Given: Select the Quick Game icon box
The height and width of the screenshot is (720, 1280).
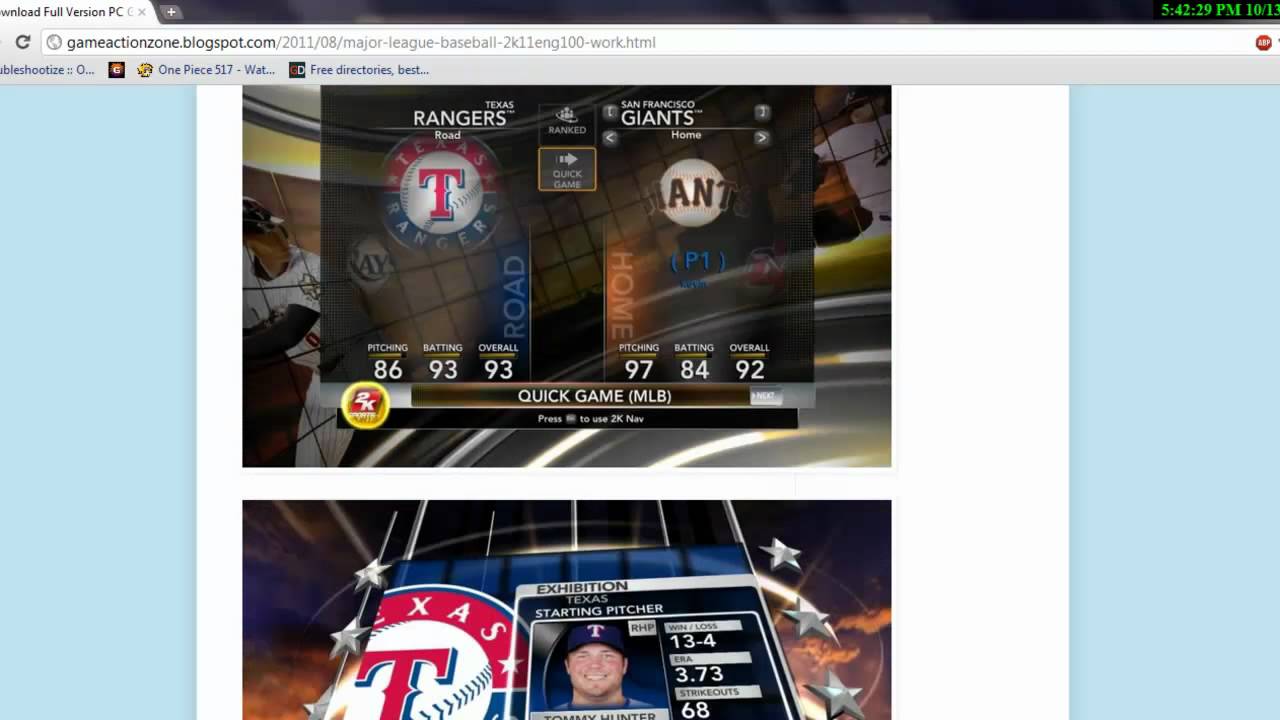Looking at the screenshot, I should pyautogui.click(x=567, y=169).
